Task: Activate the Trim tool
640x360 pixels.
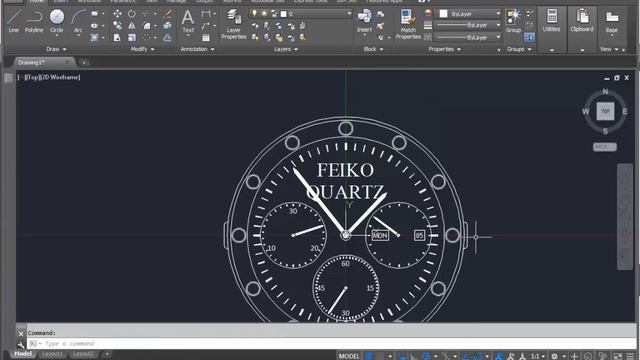Action: (146, 13)
